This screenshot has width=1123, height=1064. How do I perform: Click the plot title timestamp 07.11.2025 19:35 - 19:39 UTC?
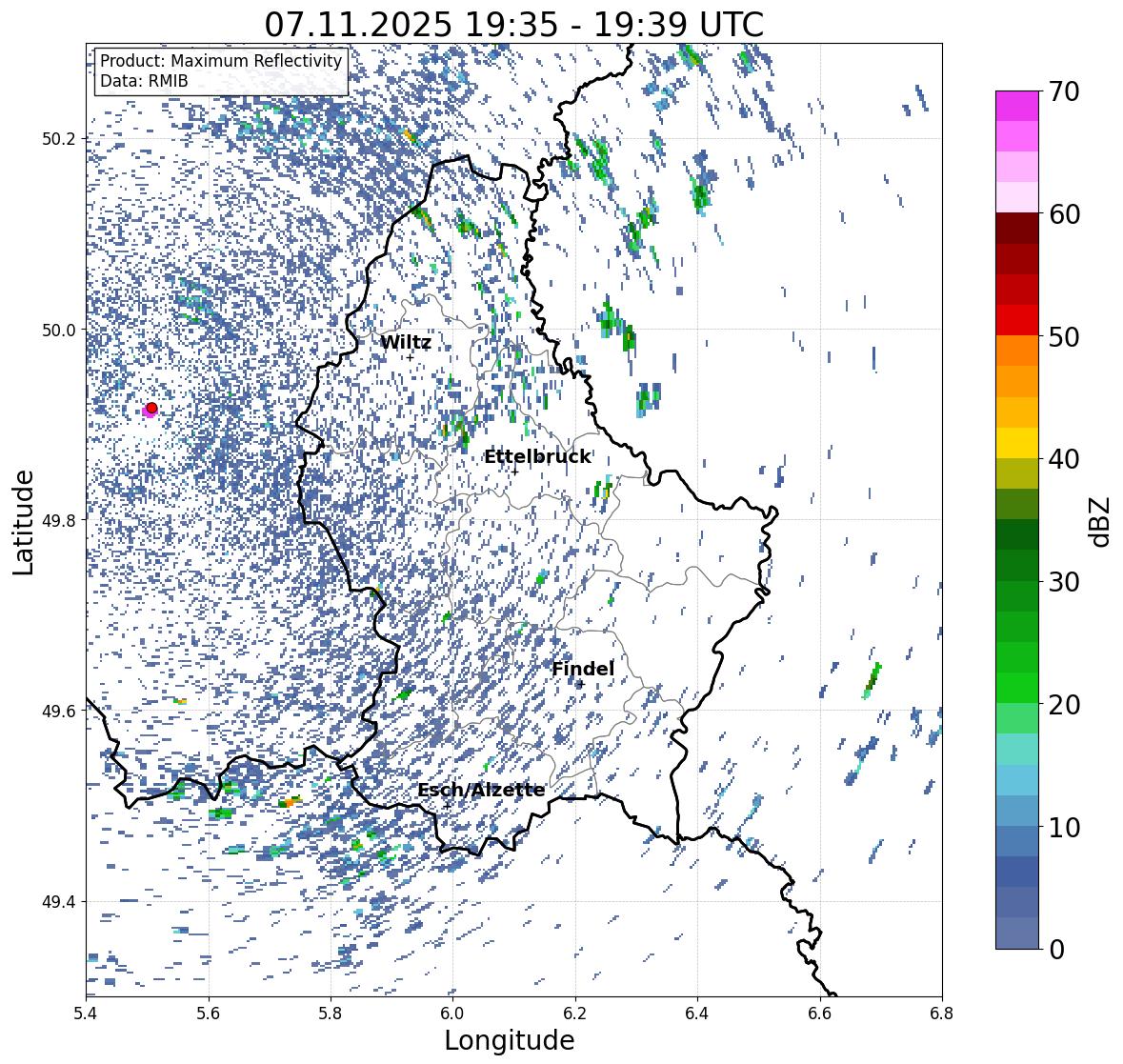pyautogui.click(x=514, y=25)
